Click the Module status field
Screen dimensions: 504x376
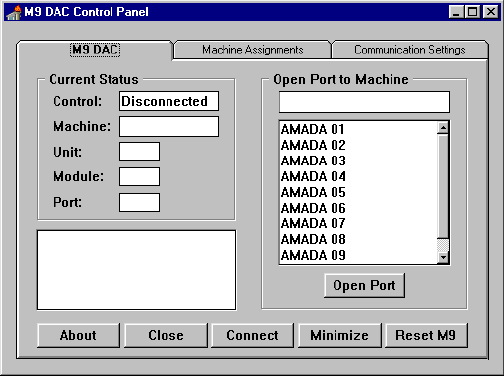(139, 177)
